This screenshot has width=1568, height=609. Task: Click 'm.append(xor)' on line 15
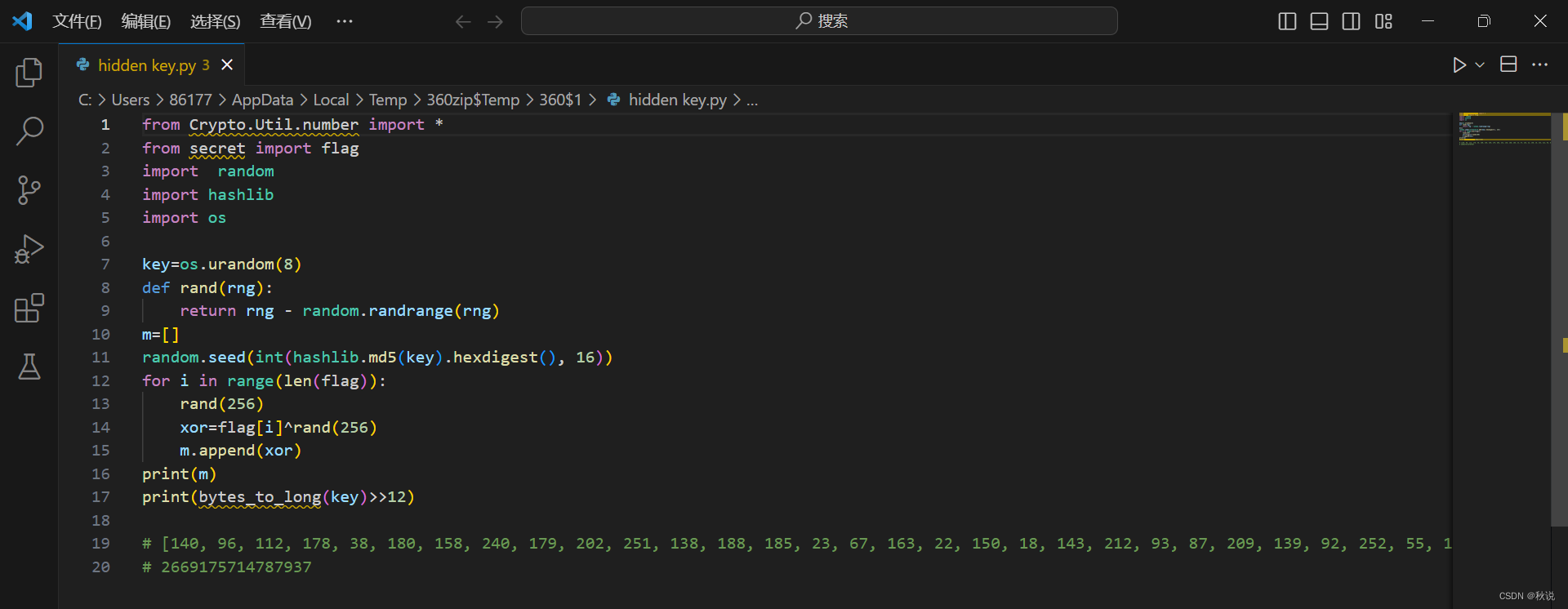[x=241, y=451]
